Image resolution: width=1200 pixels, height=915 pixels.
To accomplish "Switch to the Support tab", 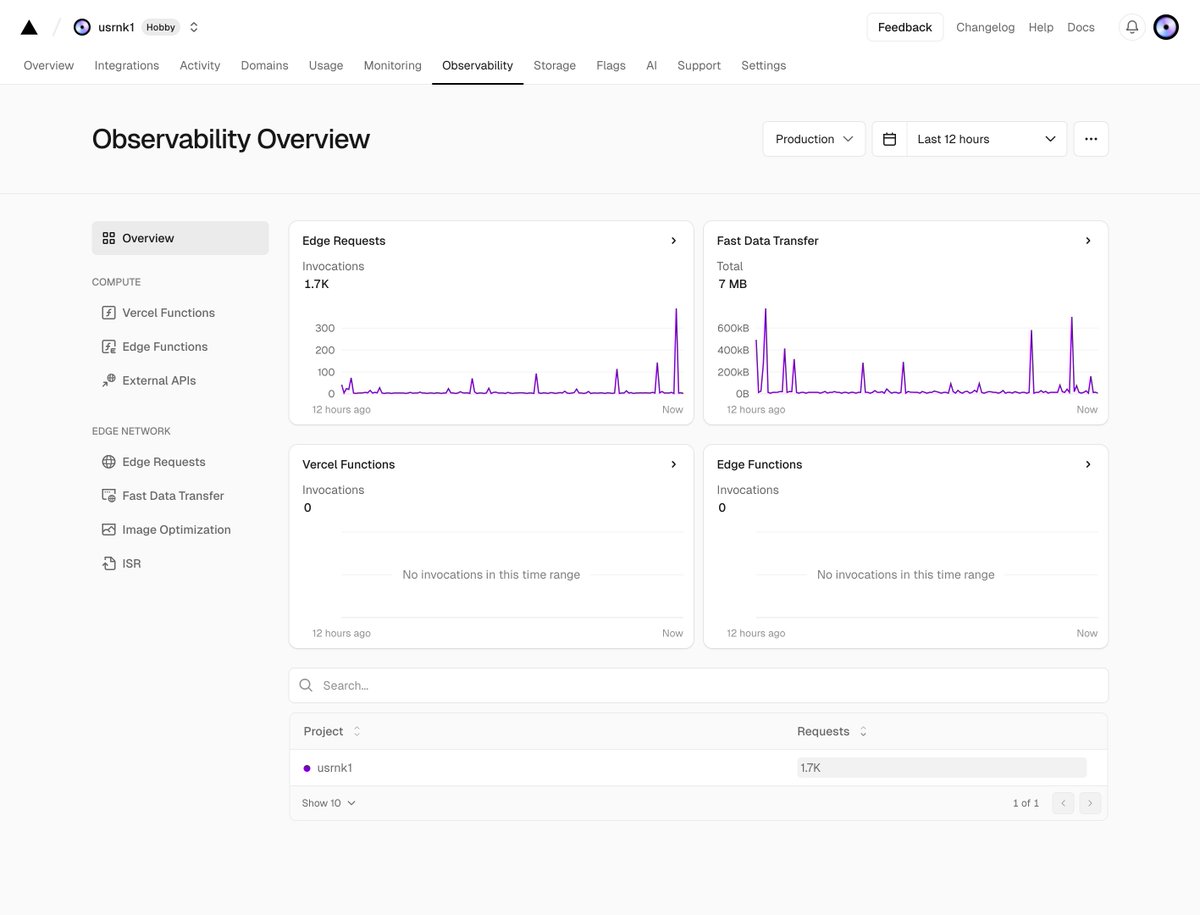I will (x=699, y=66).
